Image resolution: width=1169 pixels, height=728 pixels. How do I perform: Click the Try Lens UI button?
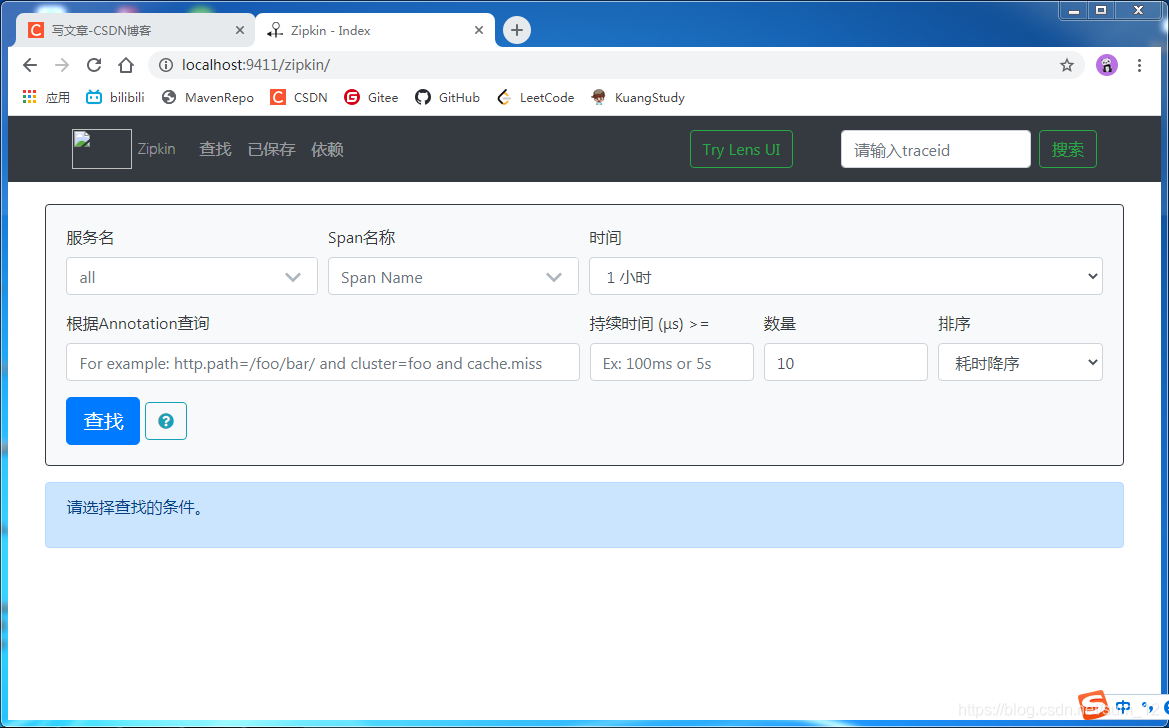coord(741,149)
